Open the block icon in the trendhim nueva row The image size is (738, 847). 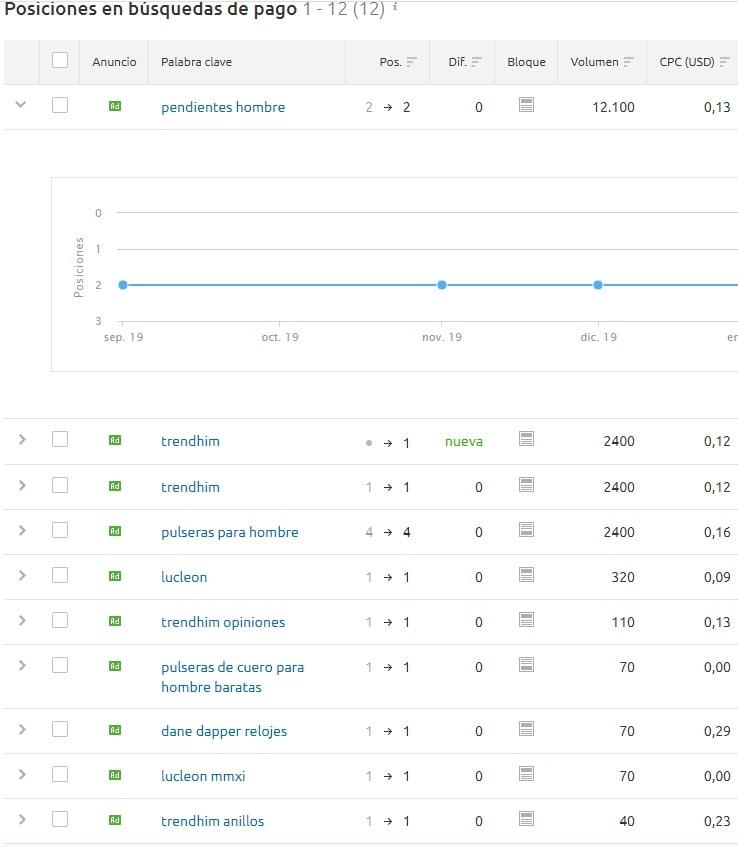[526, 439]
